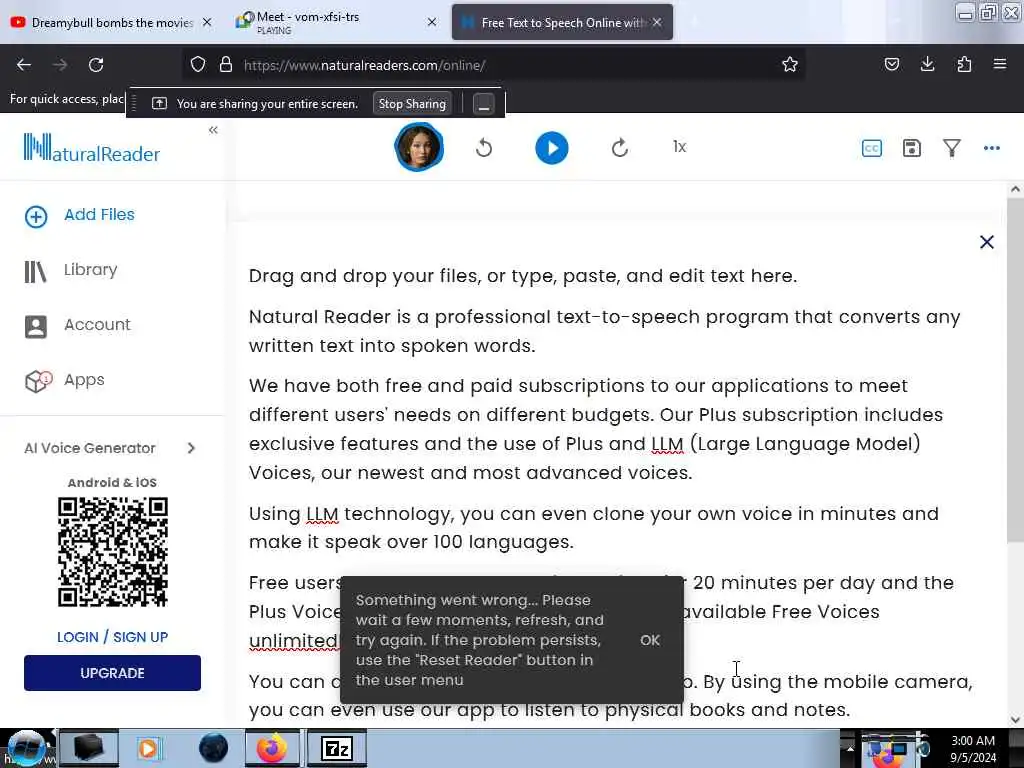Click the site padlock icon

click(x=226, y=65)
